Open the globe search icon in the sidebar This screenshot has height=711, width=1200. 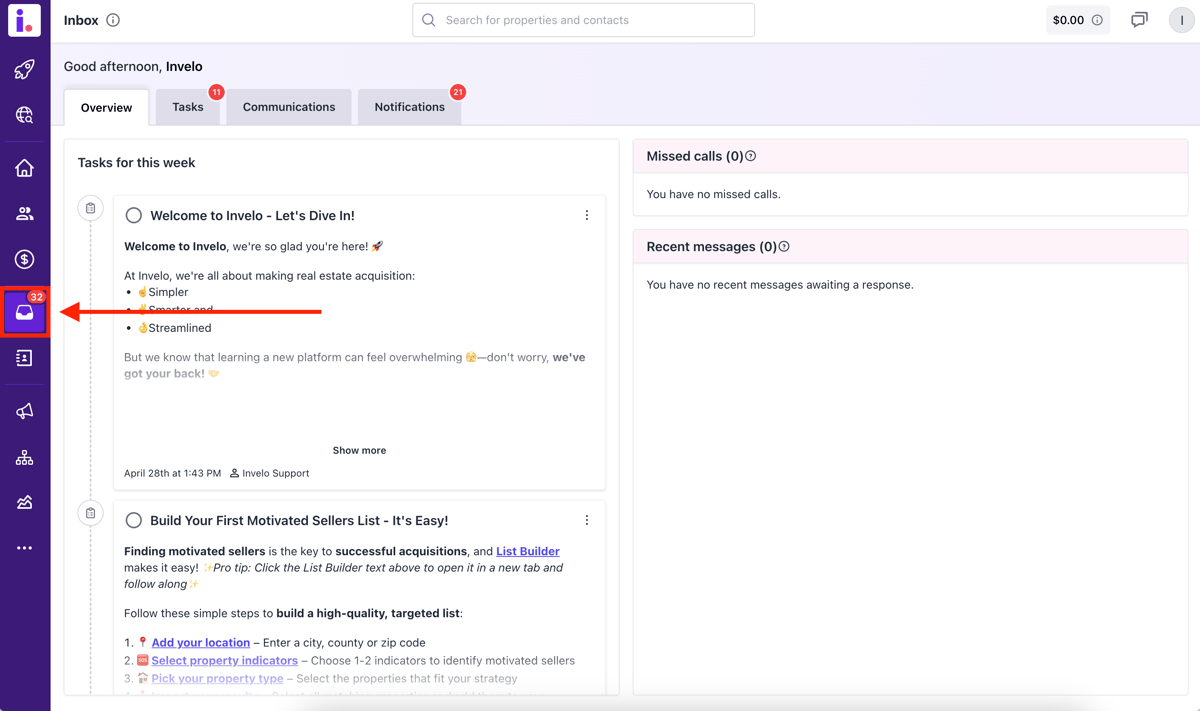(x=25, y=115)
